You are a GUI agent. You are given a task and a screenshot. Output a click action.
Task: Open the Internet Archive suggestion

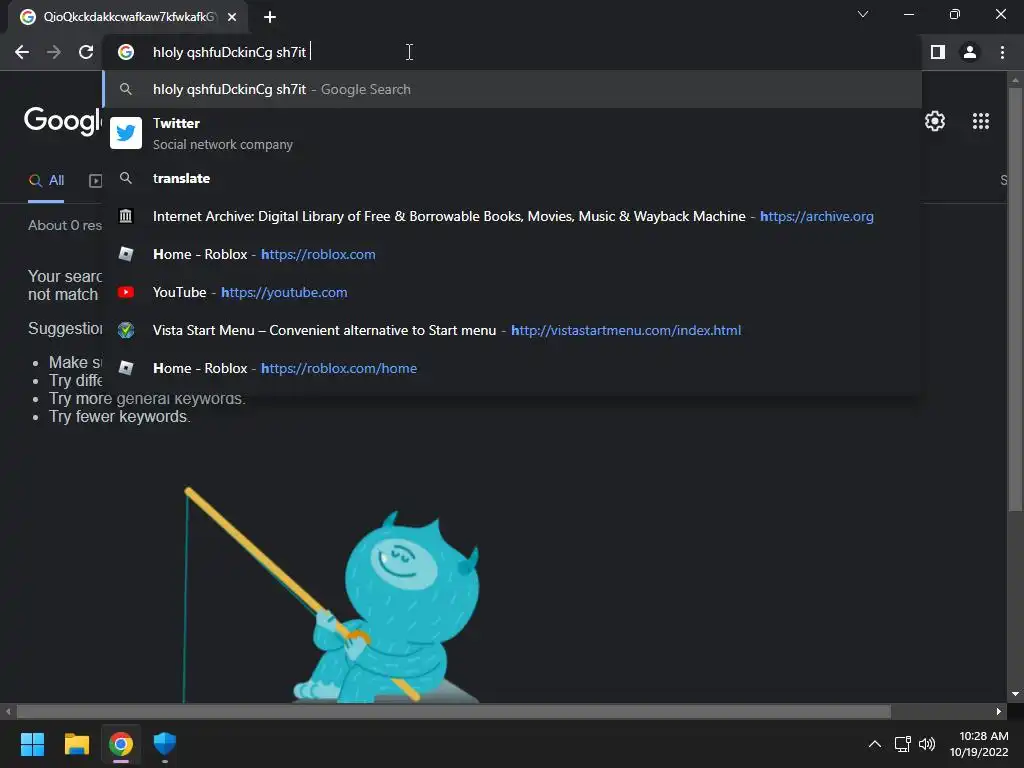(513, 216)
